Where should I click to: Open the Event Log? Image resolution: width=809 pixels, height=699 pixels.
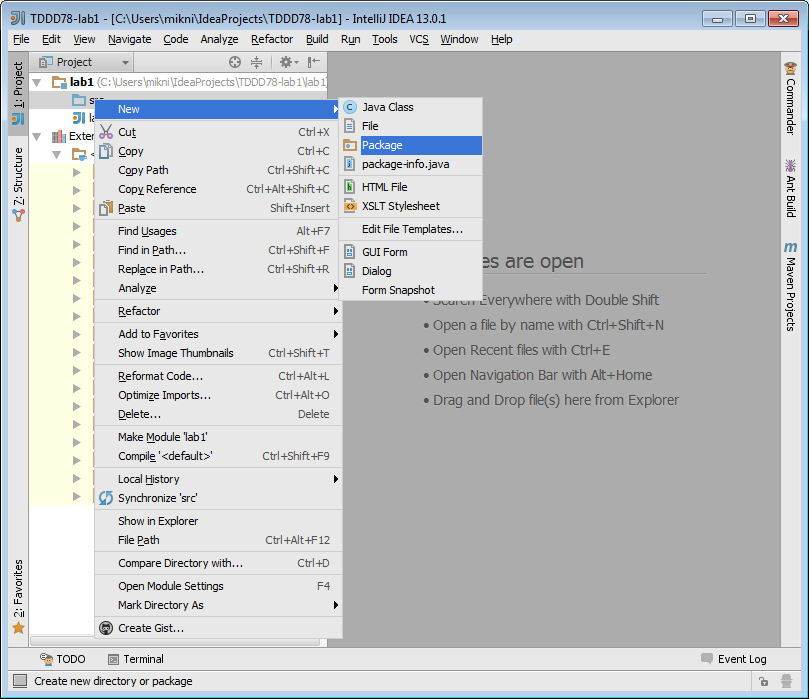(733, 659)
